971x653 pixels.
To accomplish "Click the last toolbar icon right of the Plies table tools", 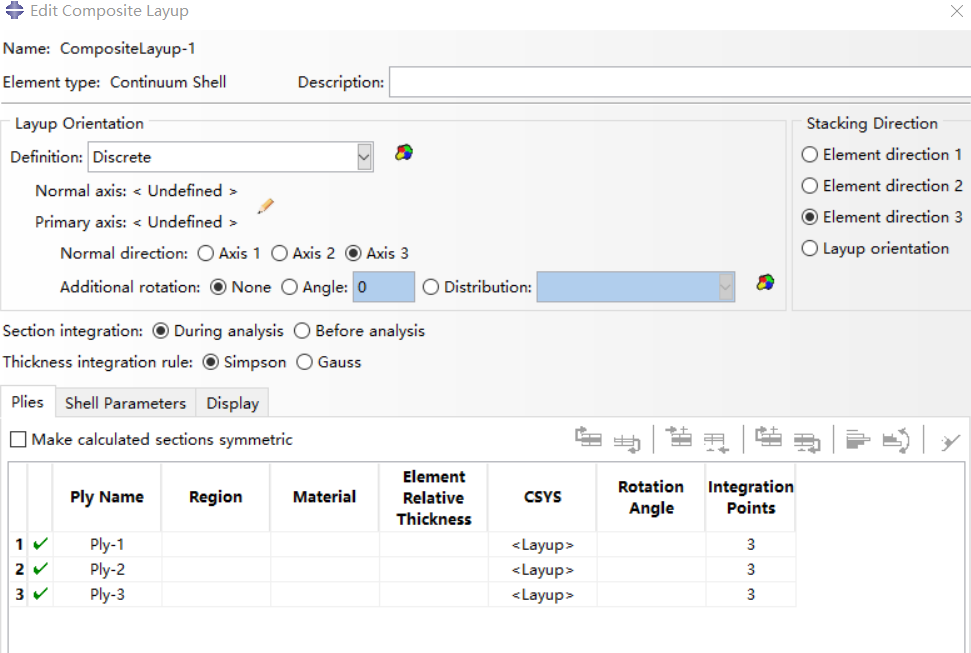I will pyautogui.click(x=950, y=440).
